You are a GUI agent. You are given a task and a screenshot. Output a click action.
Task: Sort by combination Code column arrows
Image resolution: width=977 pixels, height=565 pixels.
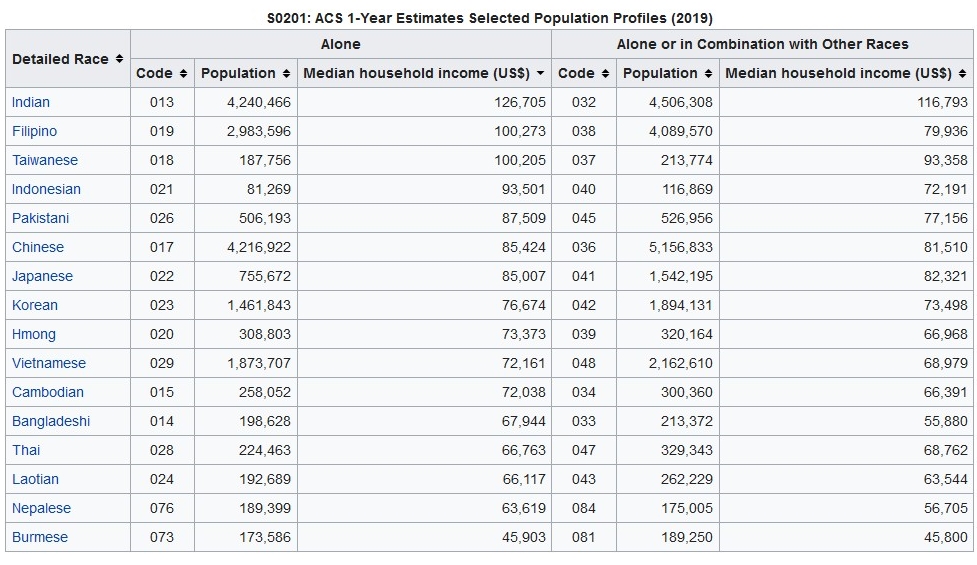point(605,74)
